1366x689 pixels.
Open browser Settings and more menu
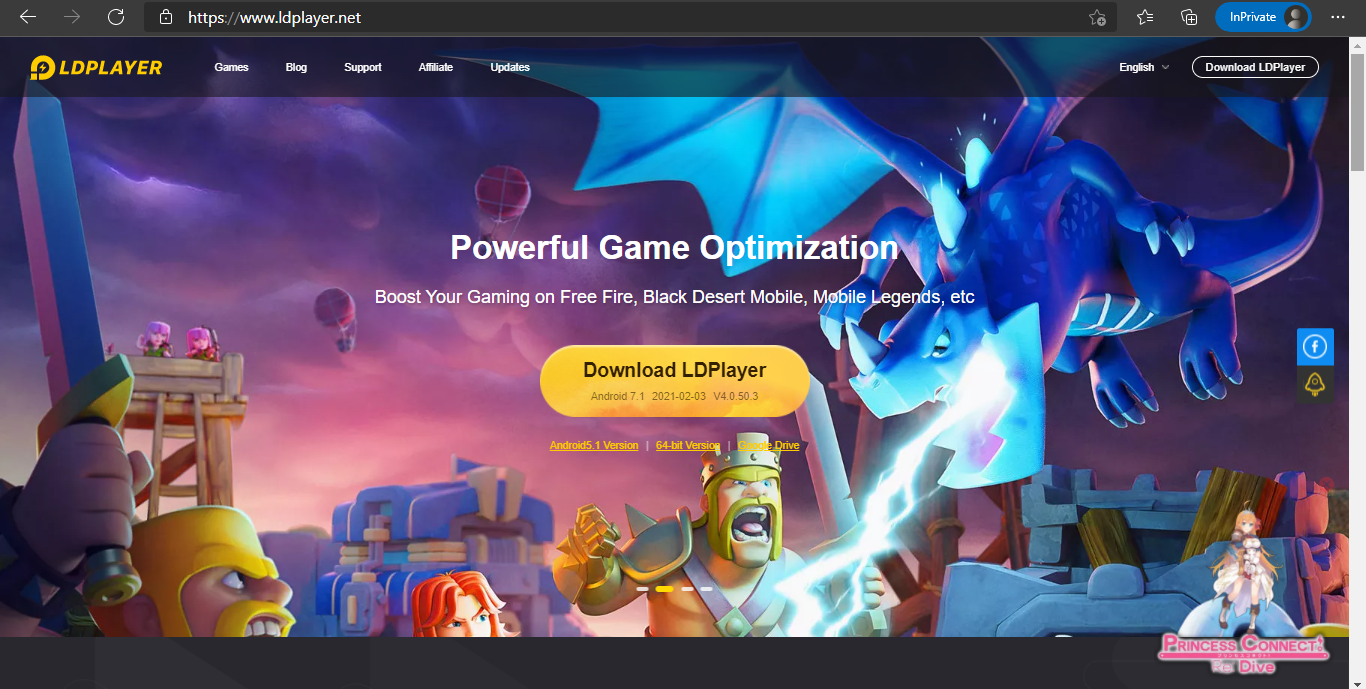tap(1338, 17)
